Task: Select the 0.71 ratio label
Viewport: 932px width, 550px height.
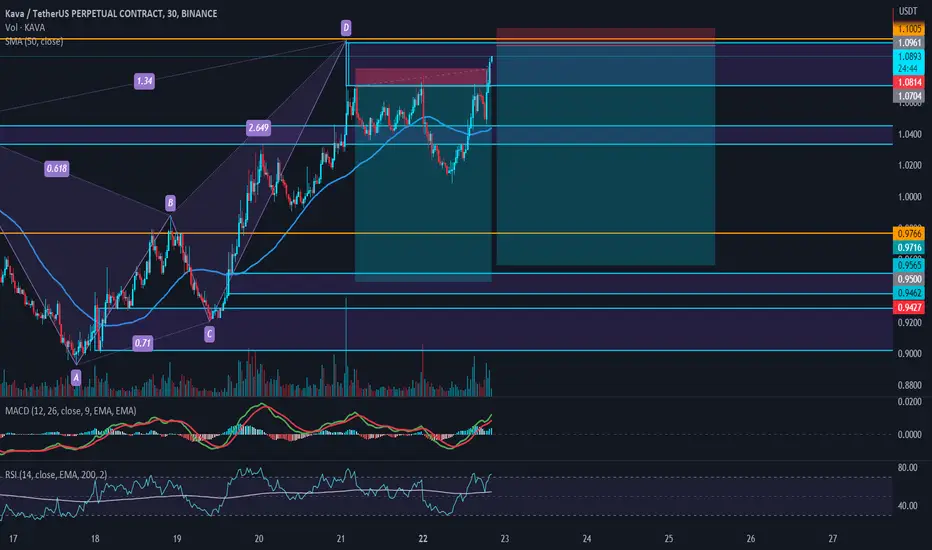Action: (x=143, y=343)
